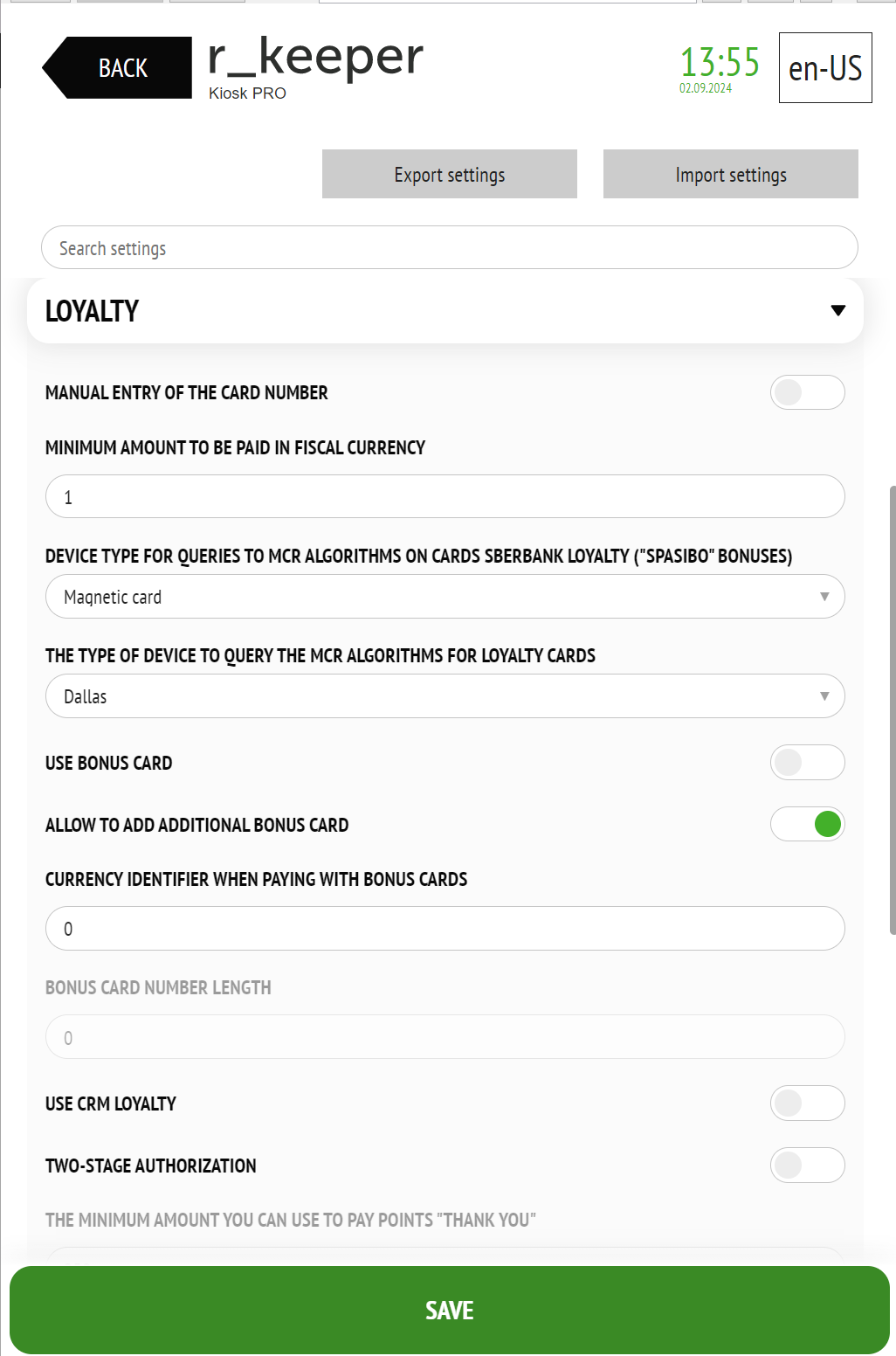
Task: Collapse the LOYALTY section arrow
Action: (x=838, y=311)
